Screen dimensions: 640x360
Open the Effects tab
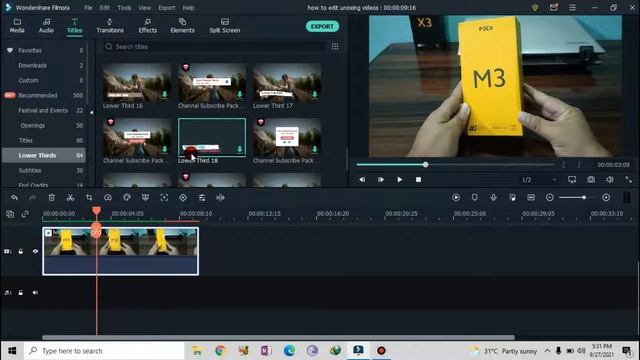(147, 26)
